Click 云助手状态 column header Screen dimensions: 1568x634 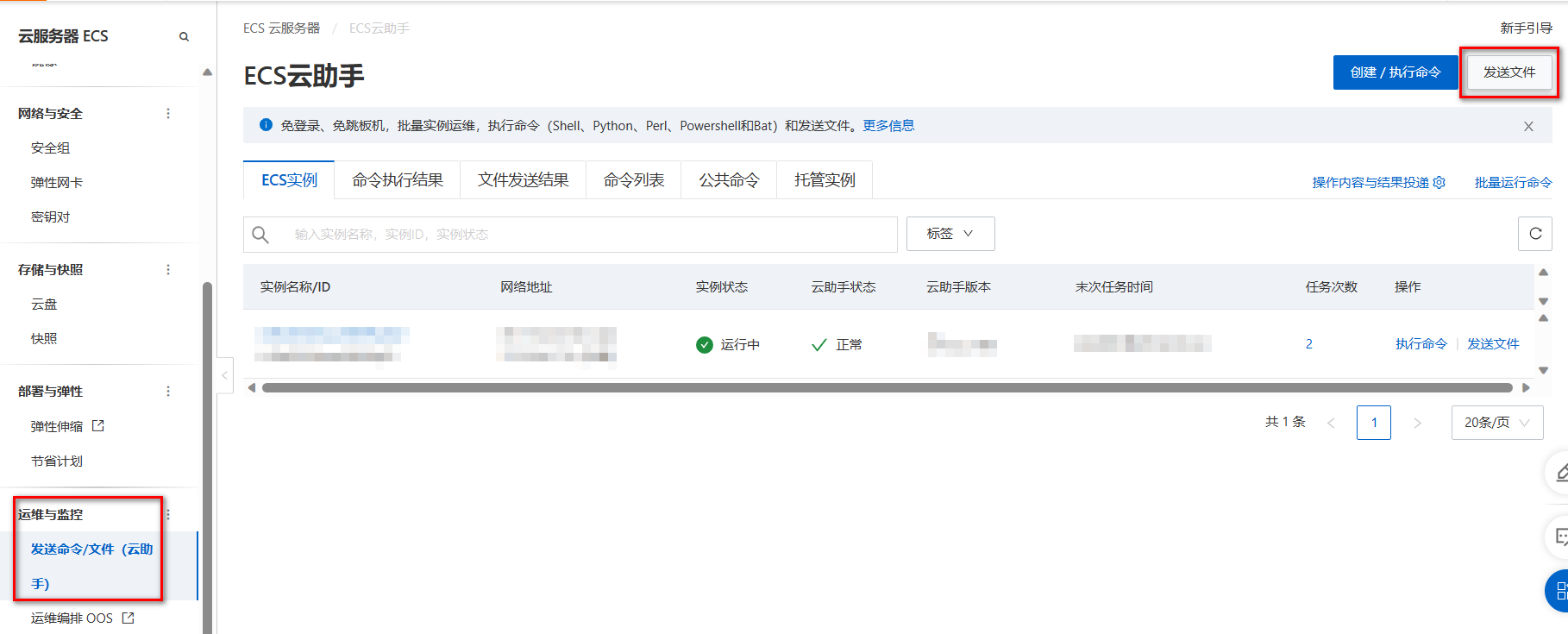click(843, 286)
